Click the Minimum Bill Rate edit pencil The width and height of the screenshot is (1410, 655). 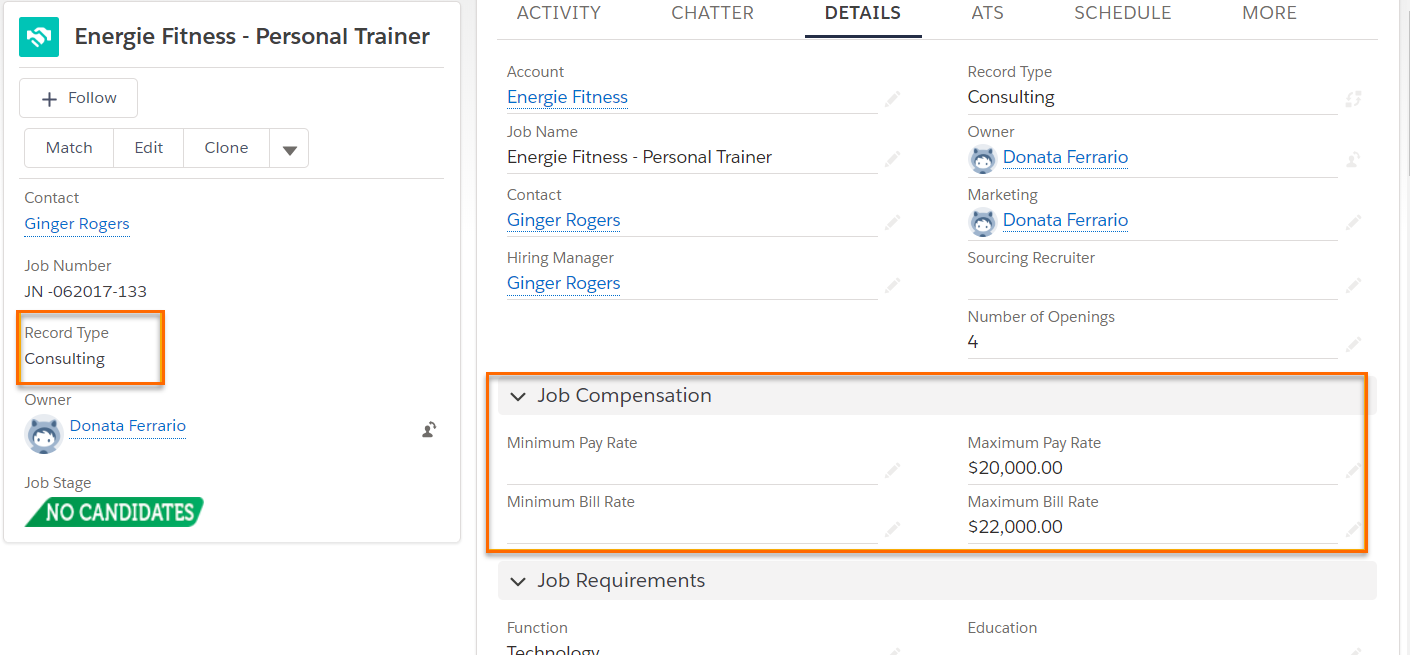[892, 528]
